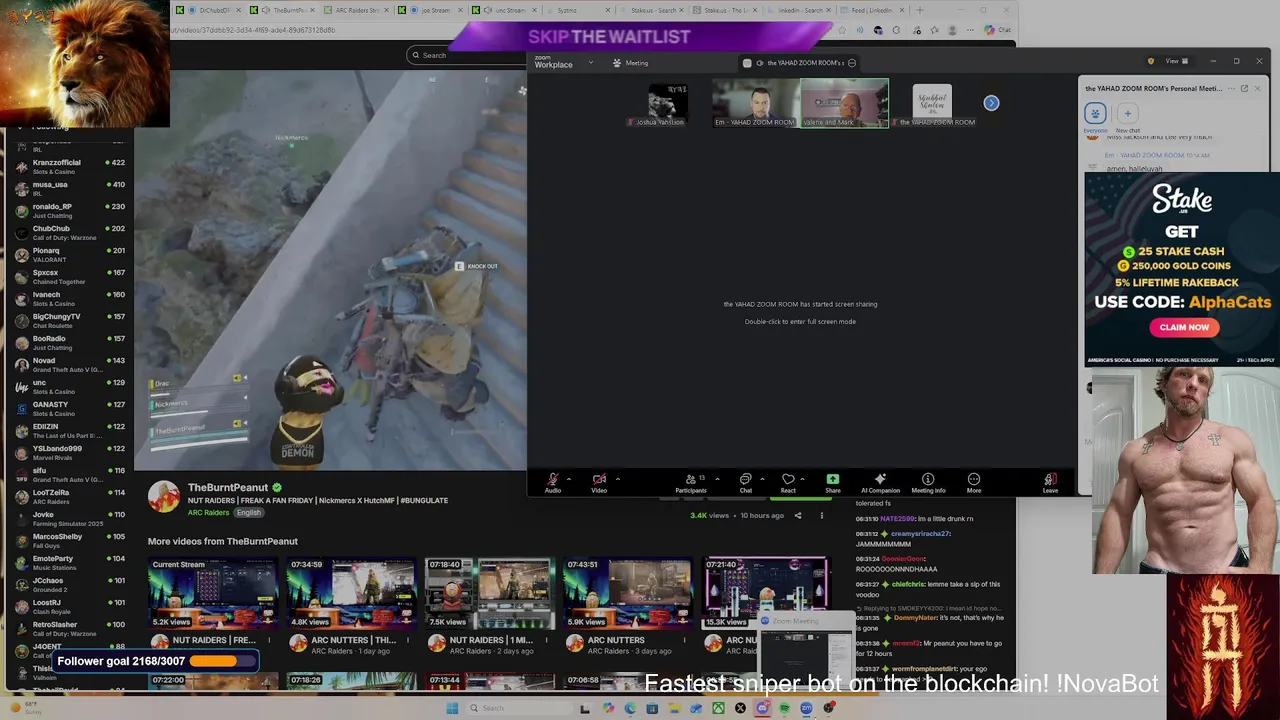
Task: Switch to TheBurntPeanut browser tab
Action: [x=283, y=10]
